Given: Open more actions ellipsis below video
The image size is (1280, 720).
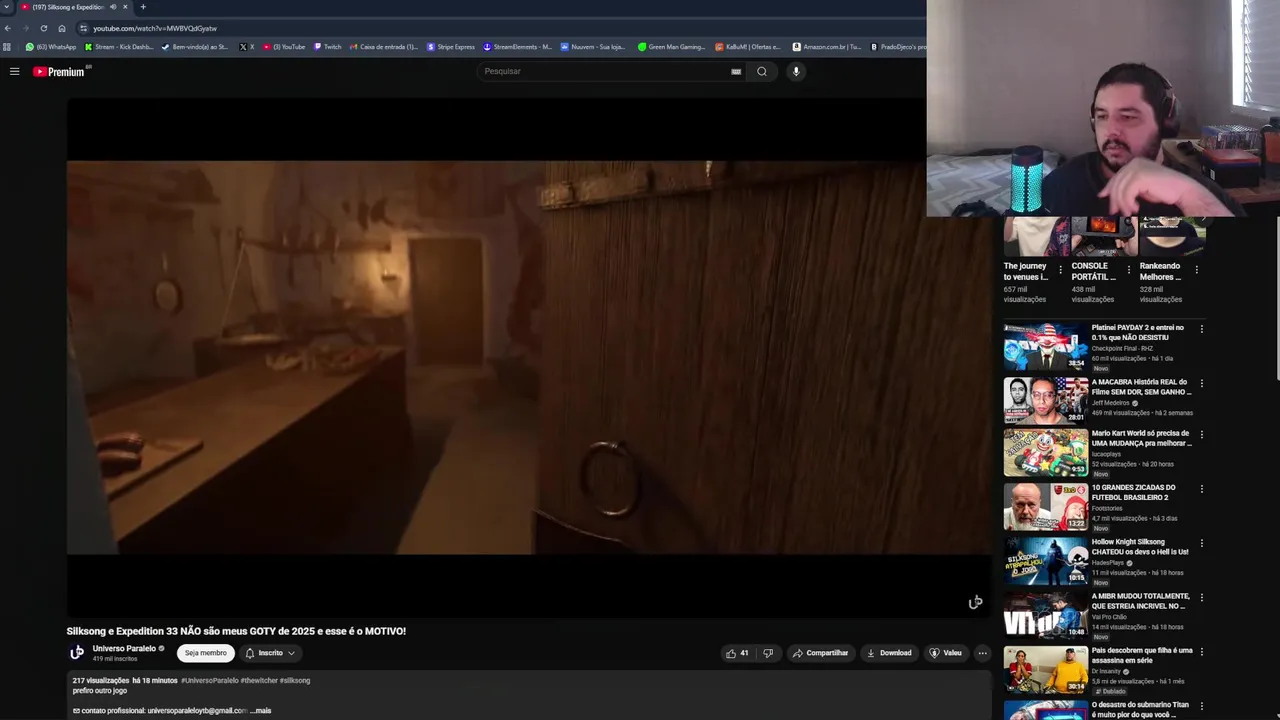Looking at the screenshot, I should point(982,653).
